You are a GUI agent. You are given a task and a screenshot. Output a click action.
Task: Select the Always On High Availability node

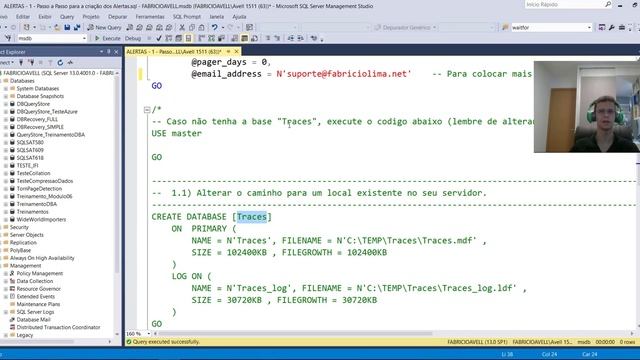point(42,258)
